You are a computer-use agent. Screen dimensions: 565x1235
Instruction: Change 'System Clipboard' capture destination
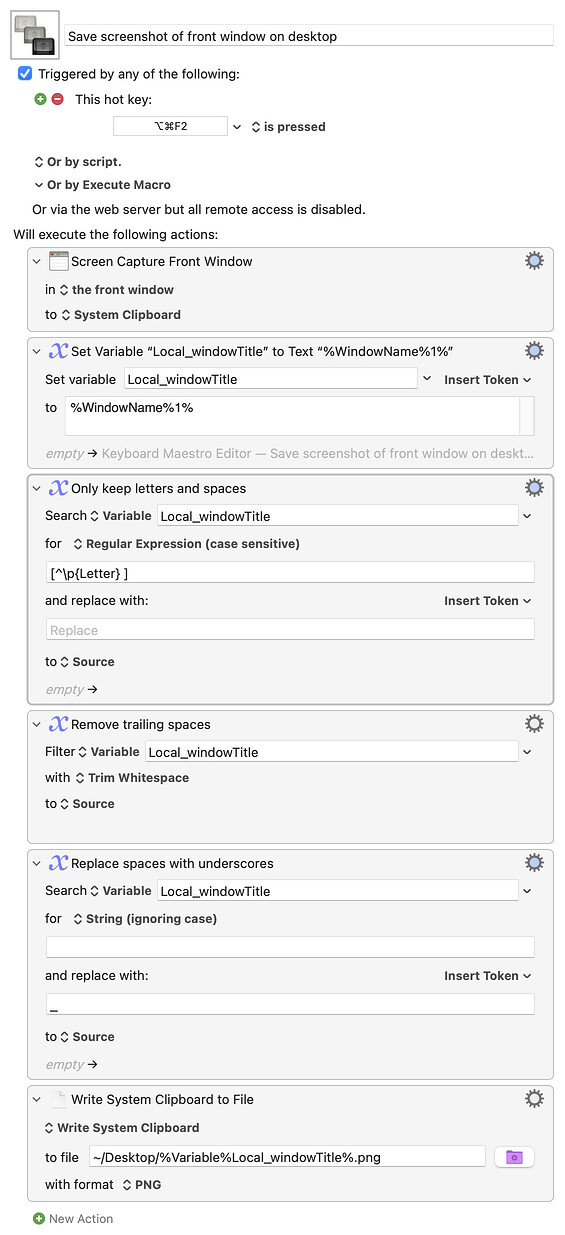tap(121, 315)
